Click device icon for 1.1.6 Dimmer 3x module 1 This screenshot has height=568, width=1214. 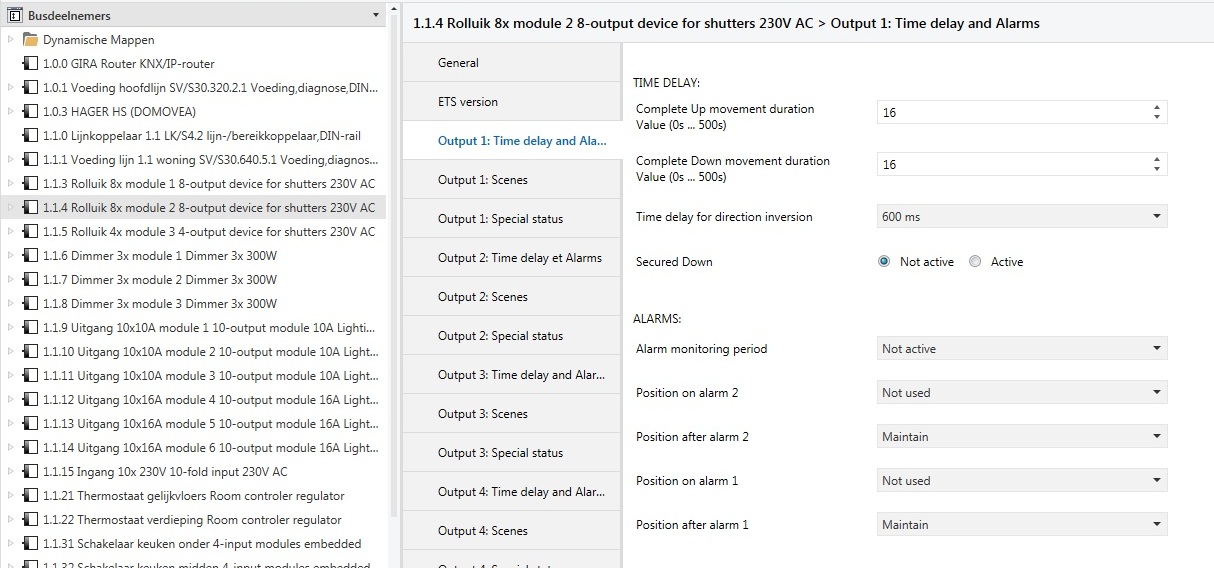tap(31, 256)
